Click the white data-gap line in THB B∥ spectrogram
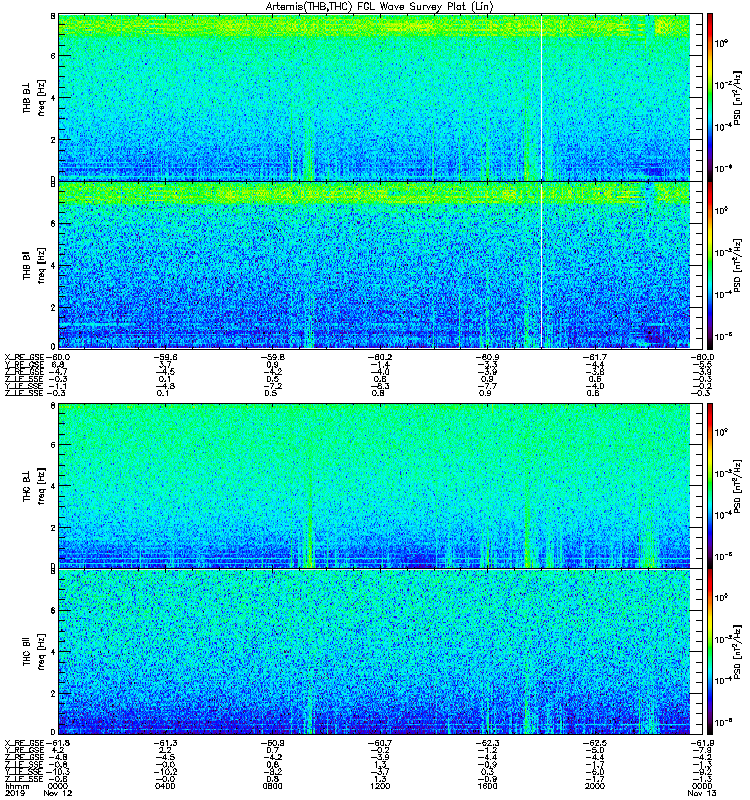The width and height of the screenshot is (750, 800). (x=541, y=265)
